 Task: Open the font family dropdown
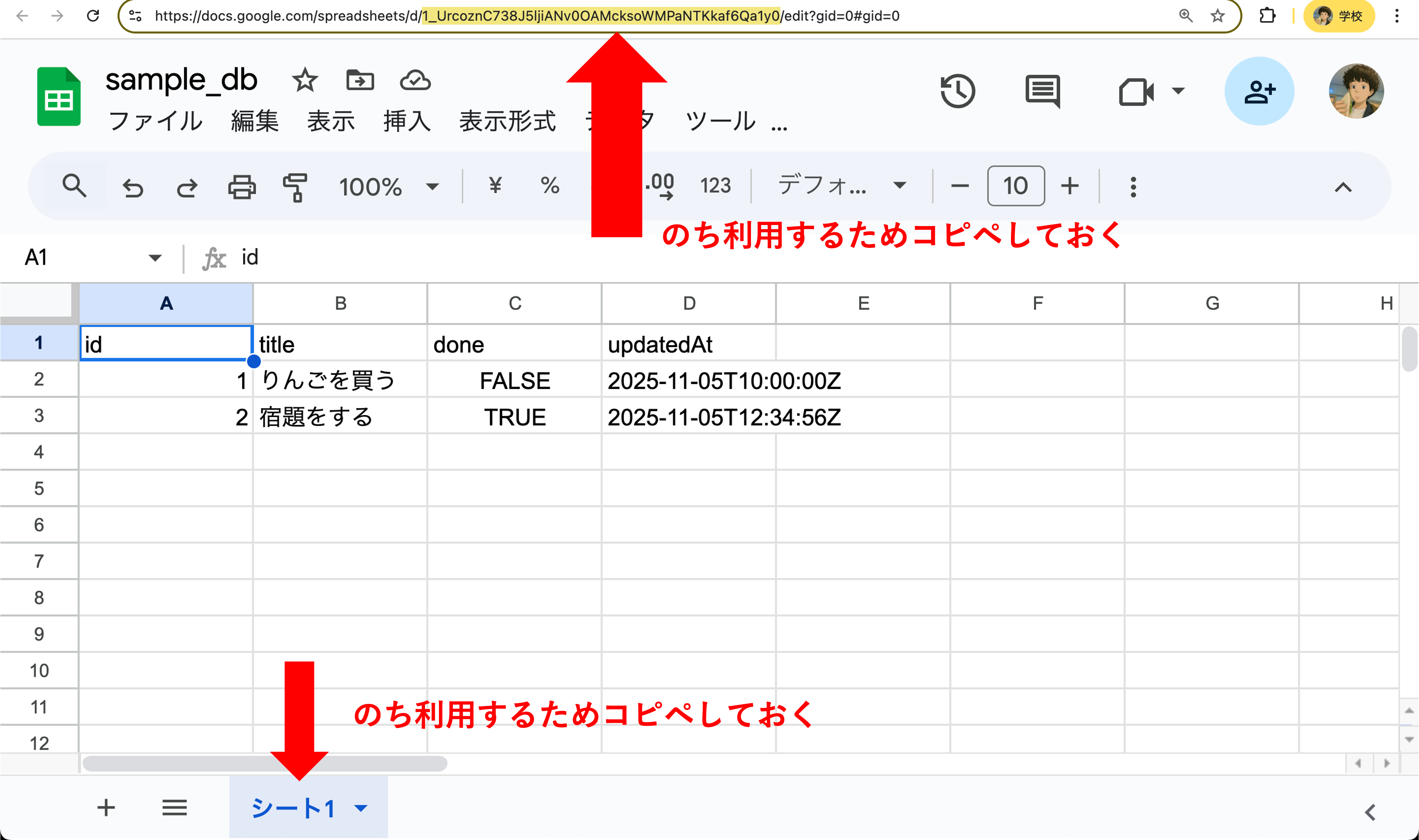842,186
